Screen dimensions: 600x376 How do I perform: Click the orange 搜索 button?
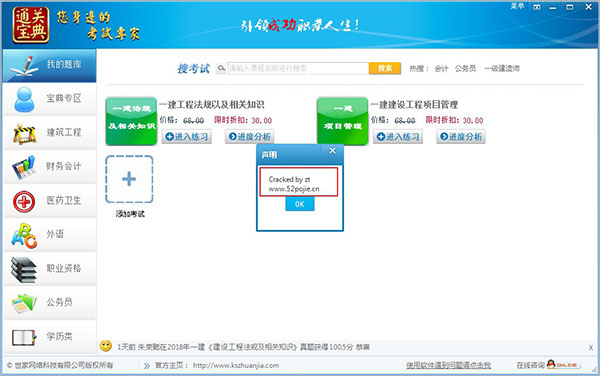pos(385,68)
